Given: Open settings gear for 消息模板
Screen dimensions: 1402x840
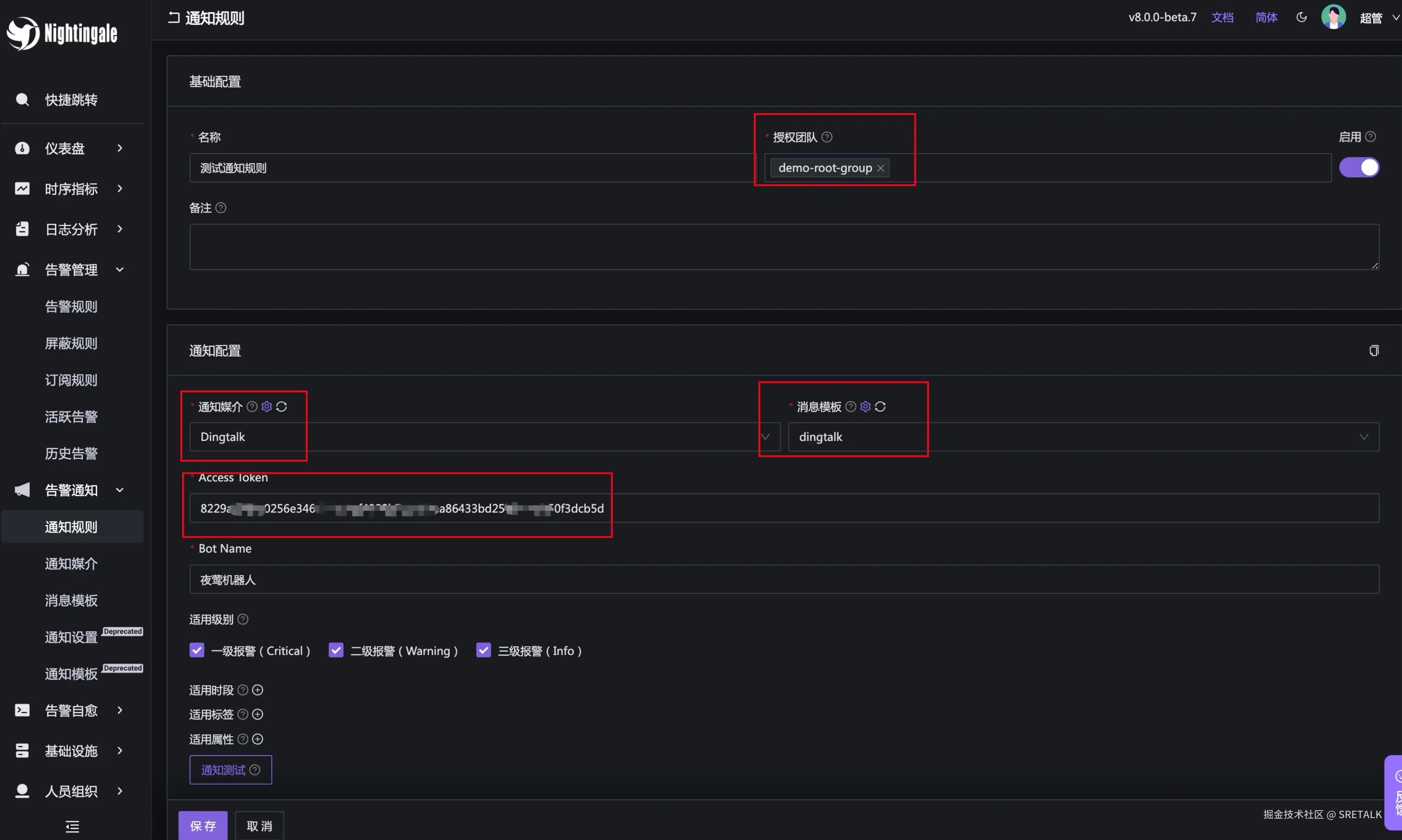Looking at the screenshot, I should pos(865,406).
